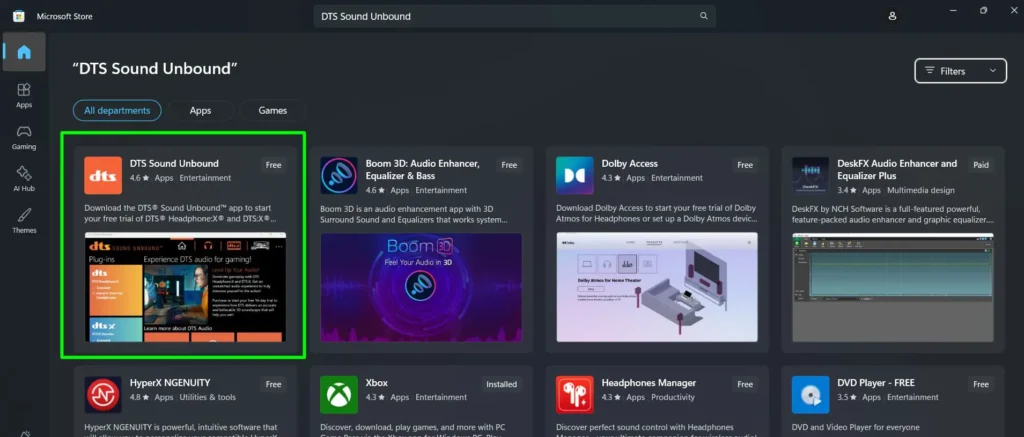Click Productivity category under Headphones Manager

tap(675, 397)
